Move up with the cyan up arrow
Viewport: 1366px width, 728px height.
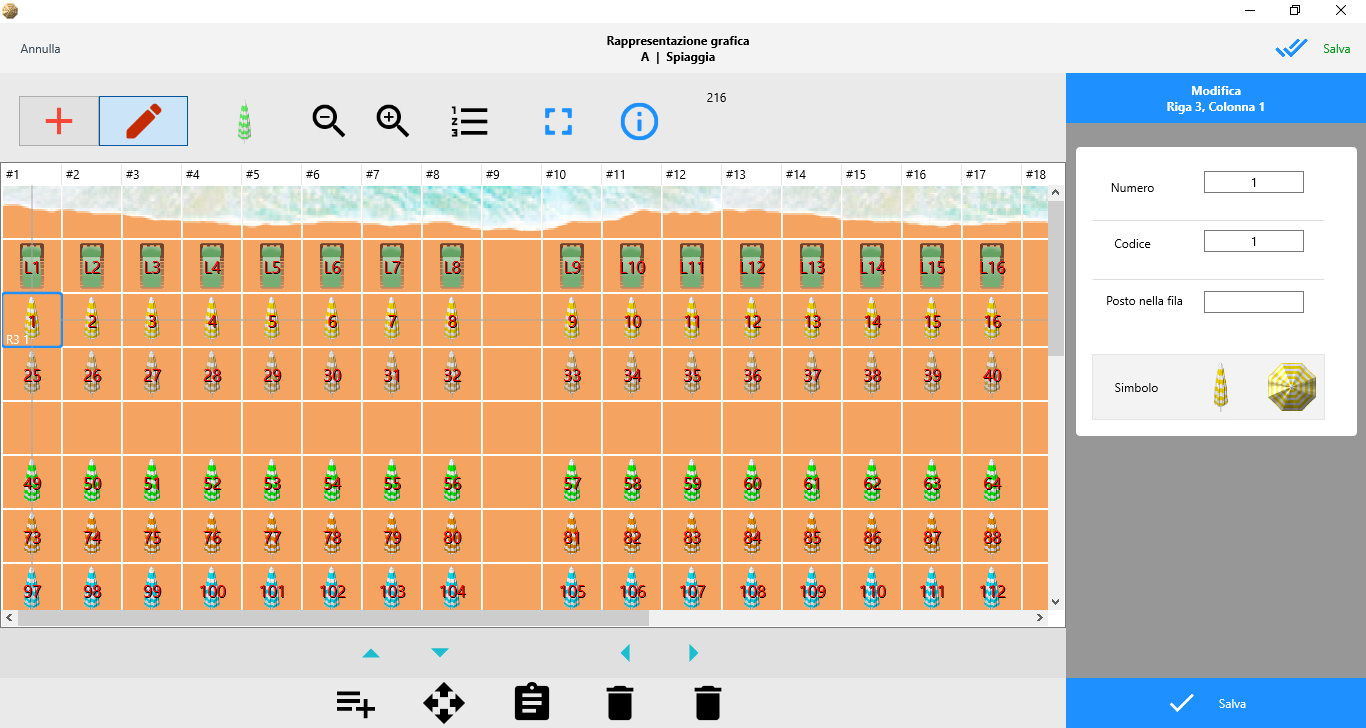pyautogui.click(x=371, y=653)
